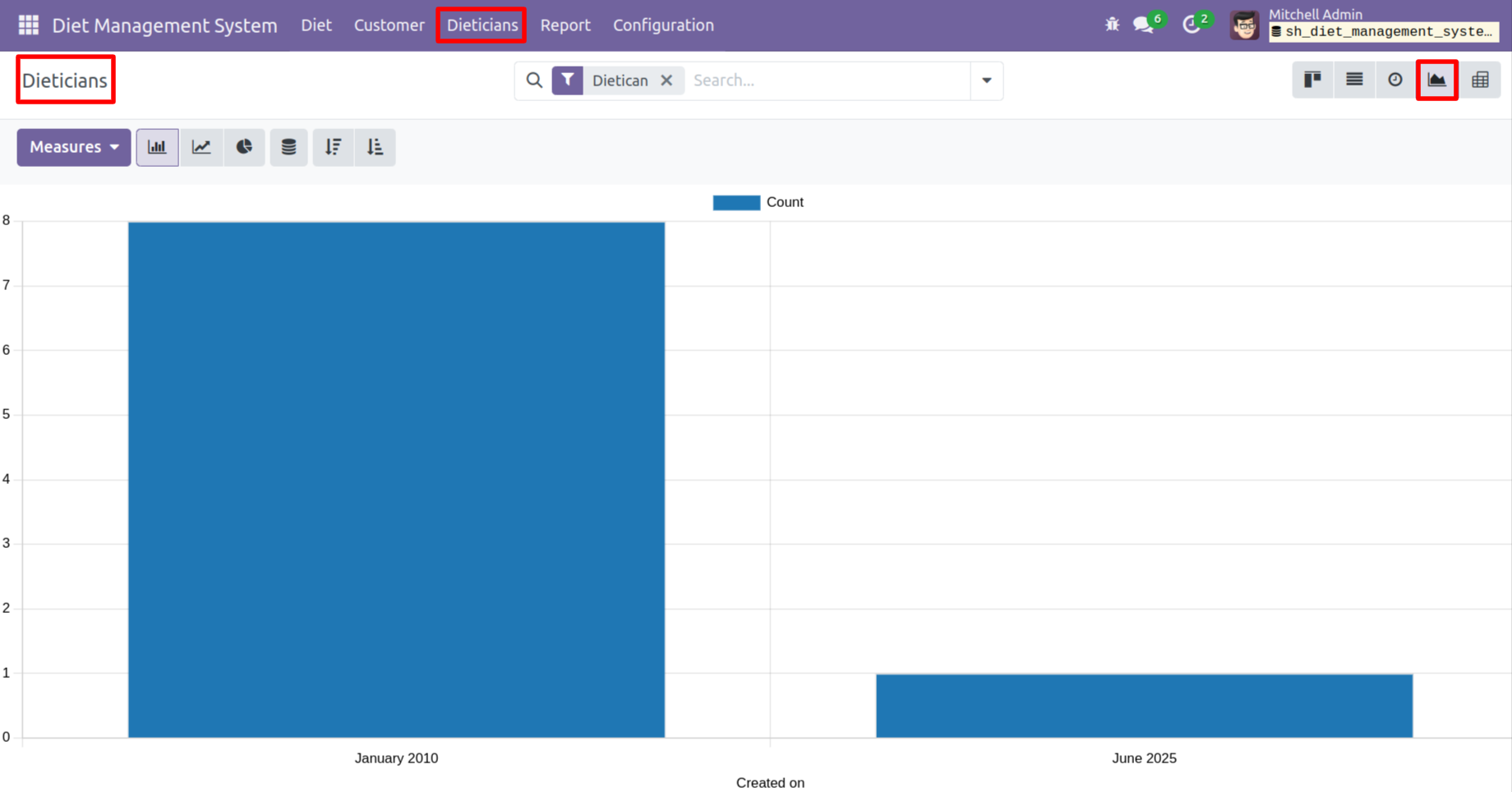The width and height of the screenshot is (1512, 792).
Task: Open the debug bug icon menu
Action: coord(1112,25)
